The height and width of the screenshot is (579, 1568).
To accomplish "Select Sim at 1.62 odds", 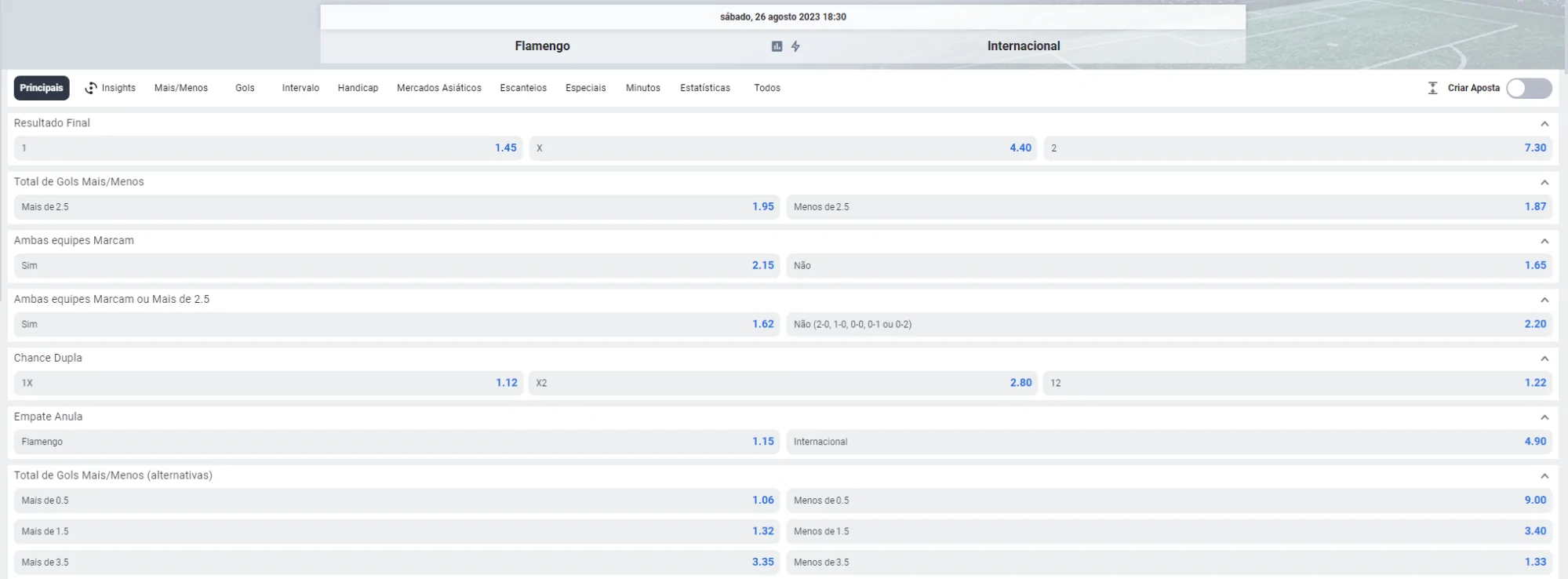I will [397, 324].
